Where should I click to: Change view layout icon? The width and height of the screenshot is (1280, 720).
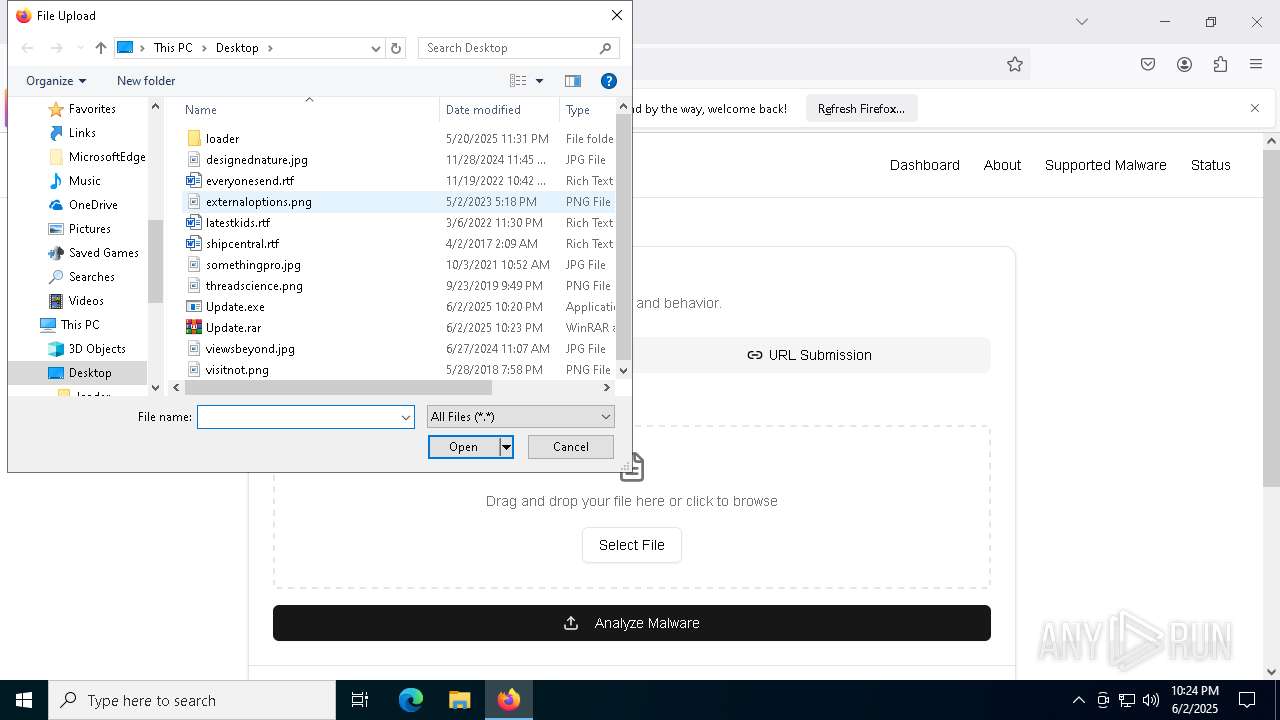[518, 81]
